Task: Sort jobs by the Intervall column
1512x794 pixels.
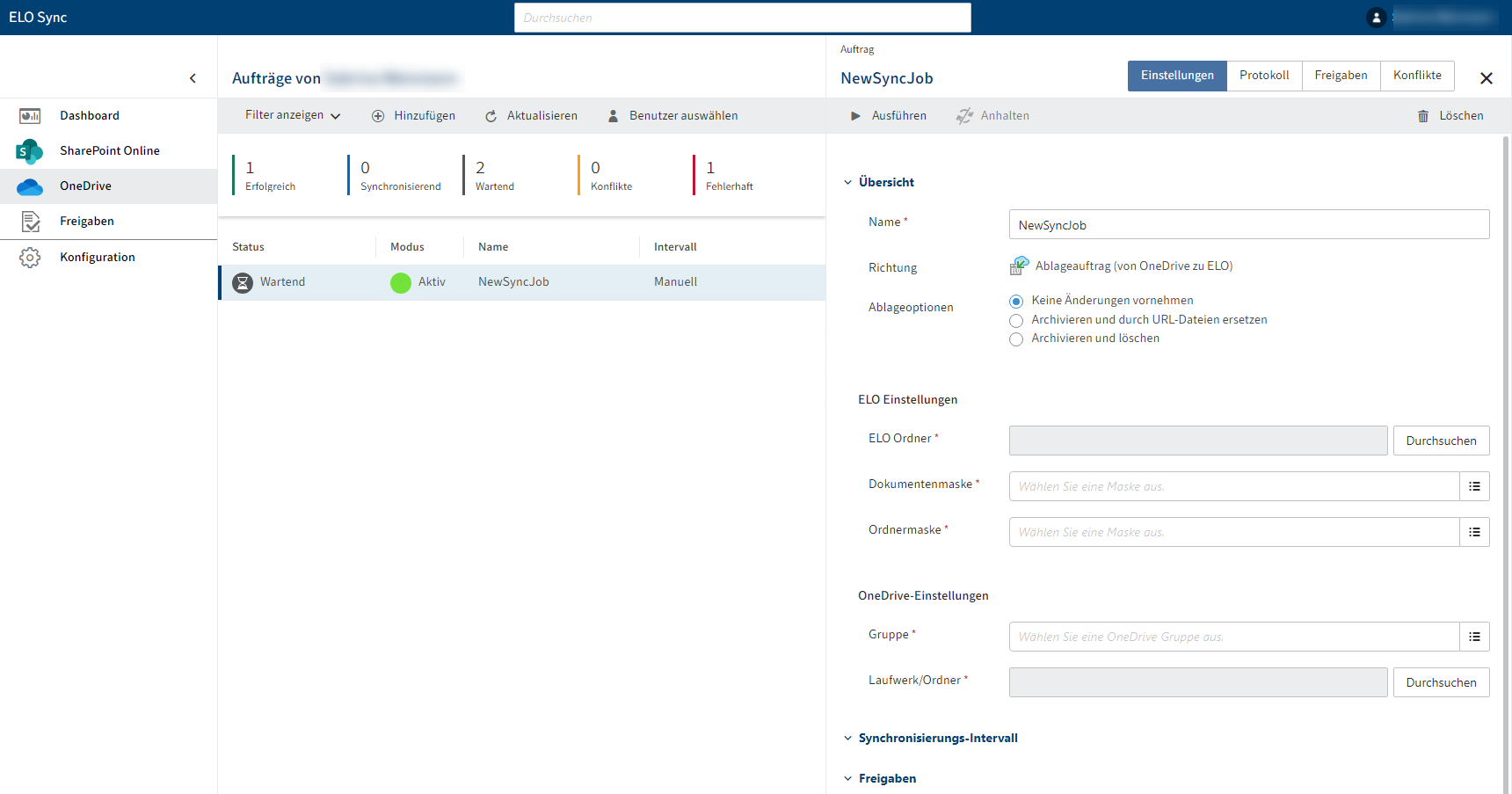Action: point(675,247)
